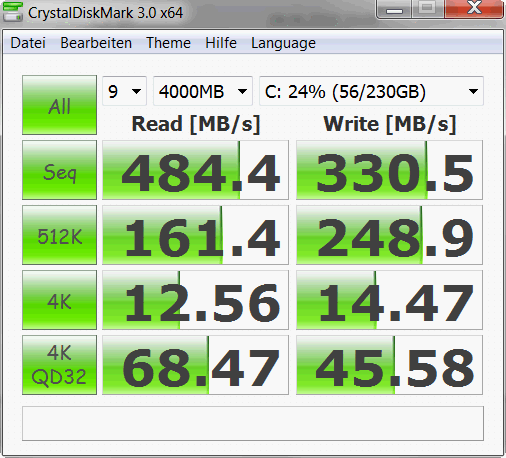Image resolution: width=506 pixels, height=458 pixels.
Task: Expand the test count dropdown showing 9
Action: [124, 91]
